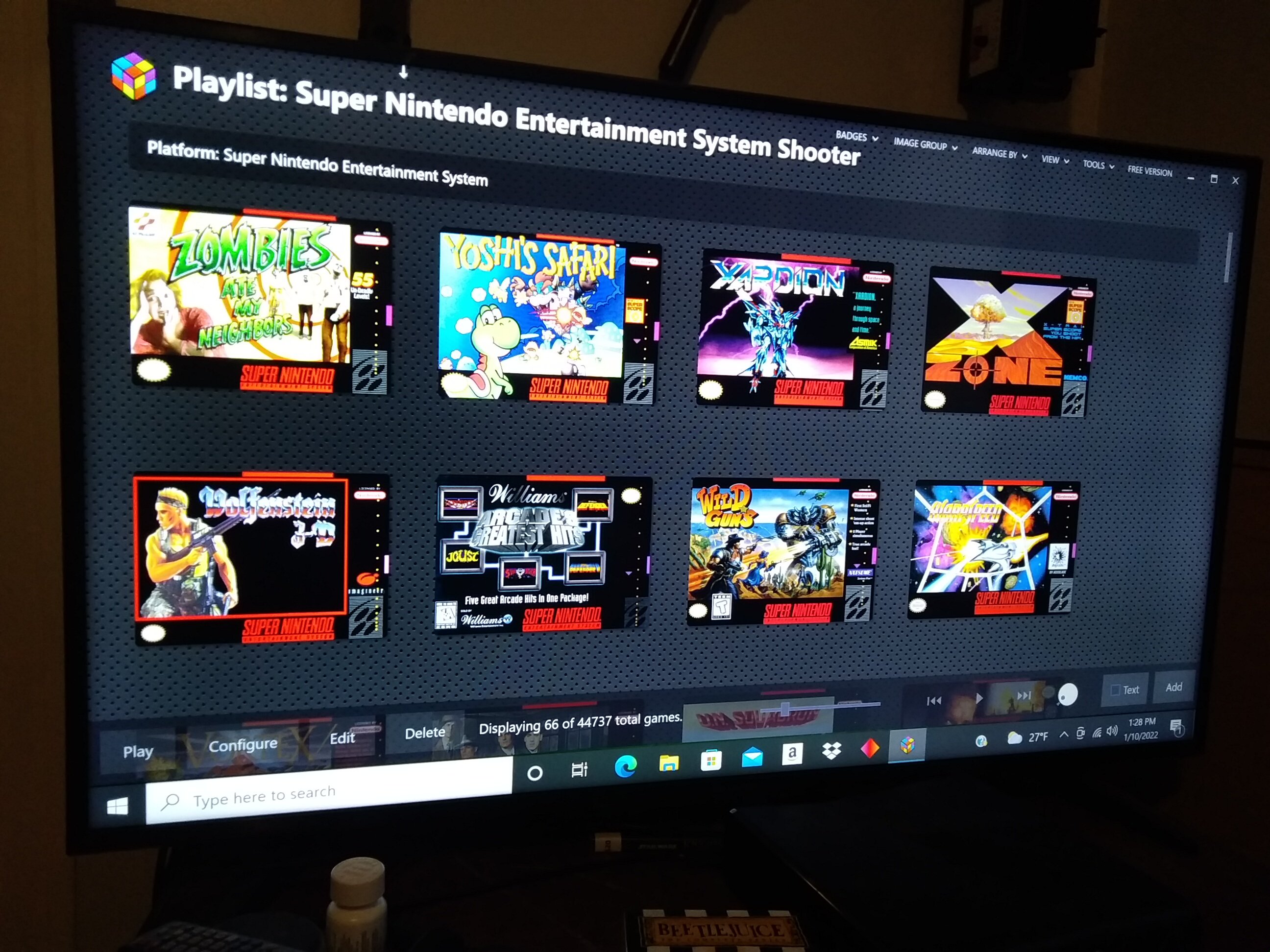Open Microsoft Store from taskbar
This screenshot has width=1270, height=952.
pyautogui.click(x=710, y=761)
